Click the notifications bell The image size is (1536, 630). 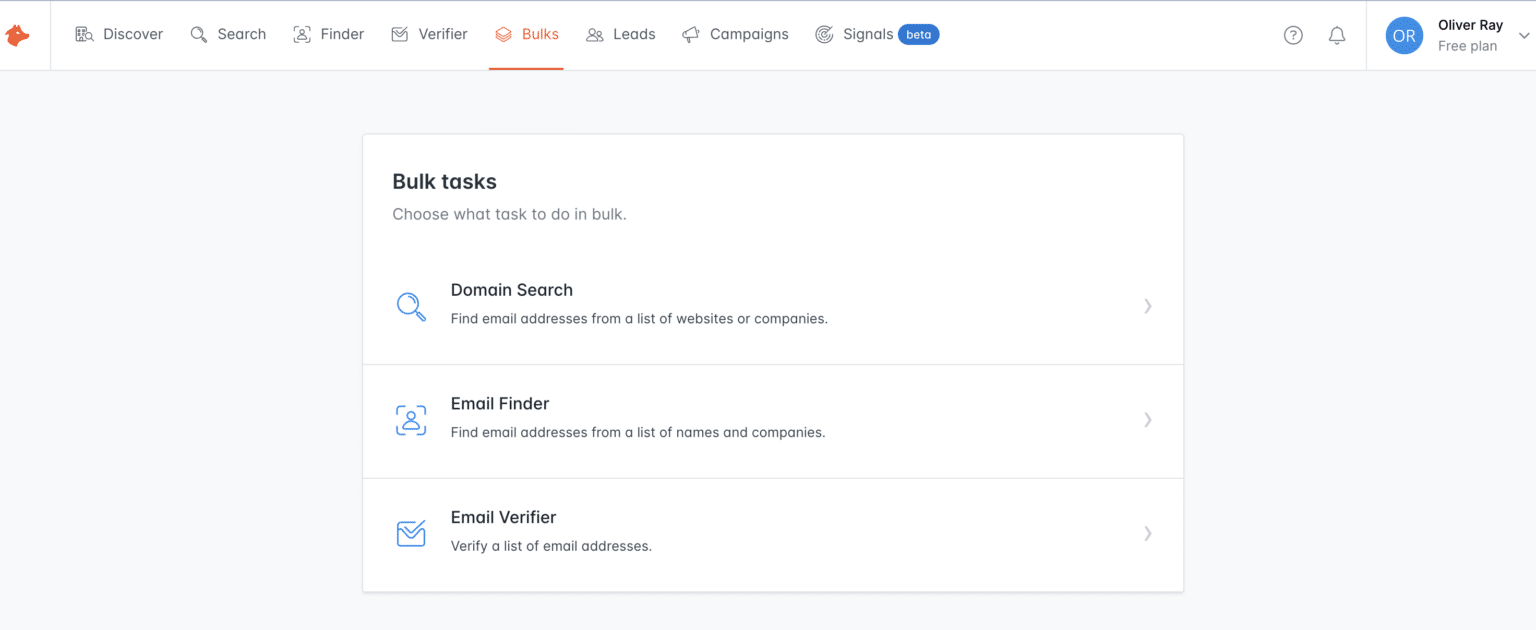pos(1337,34)
